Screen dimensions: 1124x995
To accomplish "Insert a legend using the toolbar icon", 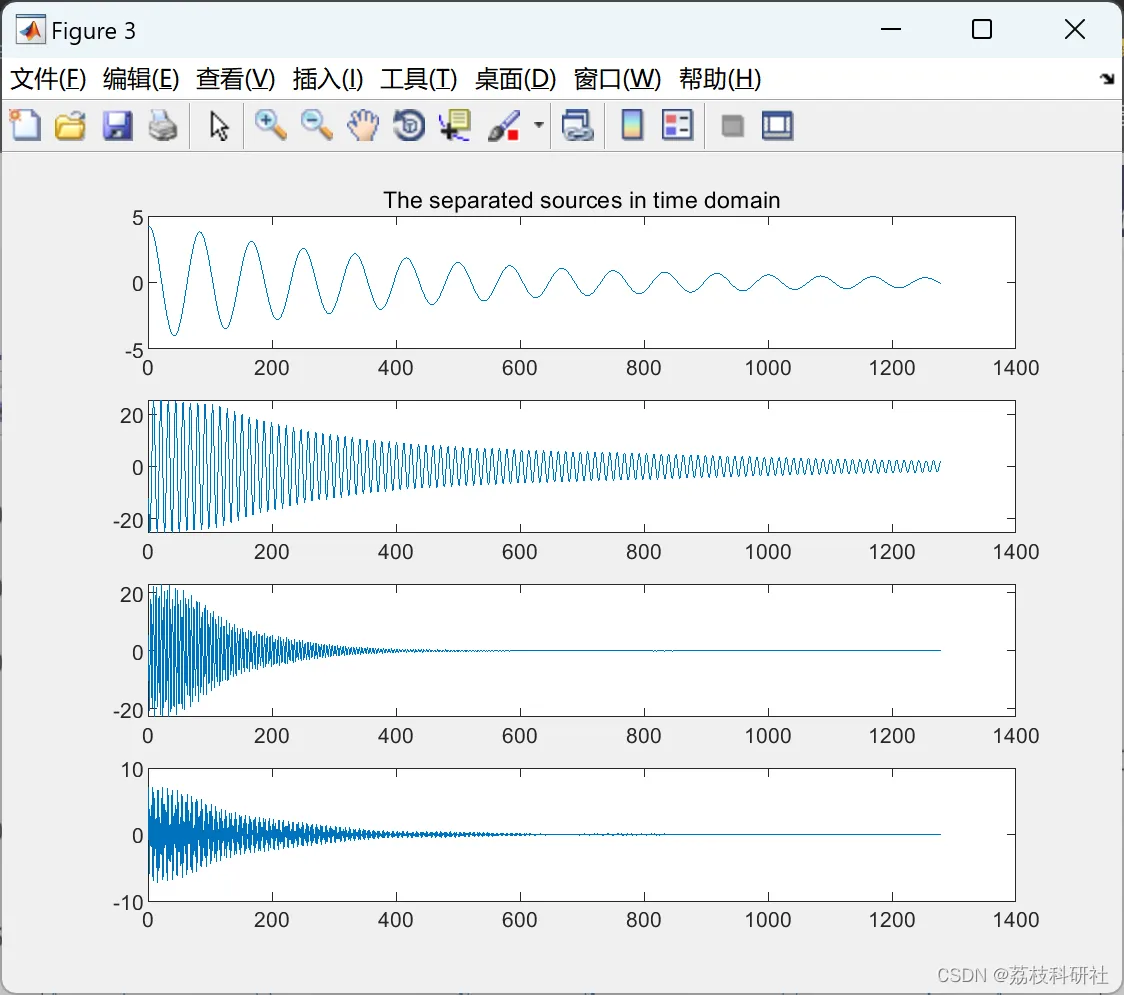I will click(677, 125).
